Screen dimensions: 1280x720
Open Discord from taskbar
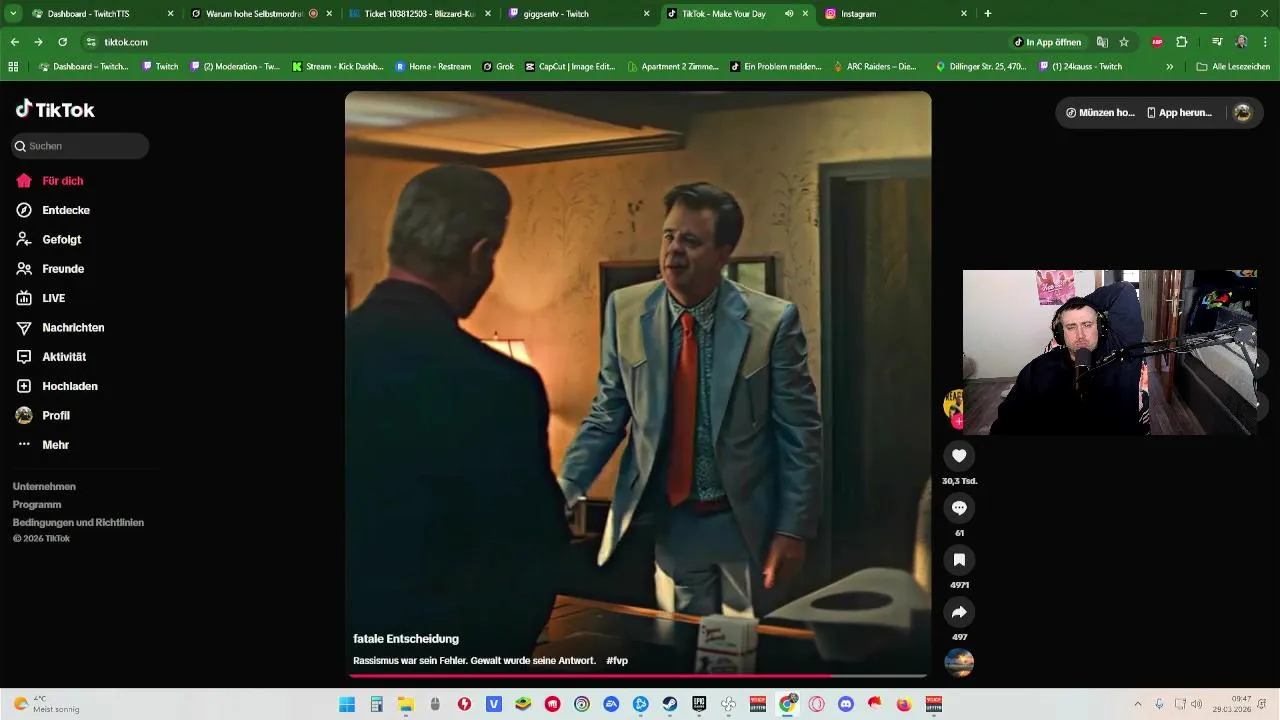coord(846,704)
